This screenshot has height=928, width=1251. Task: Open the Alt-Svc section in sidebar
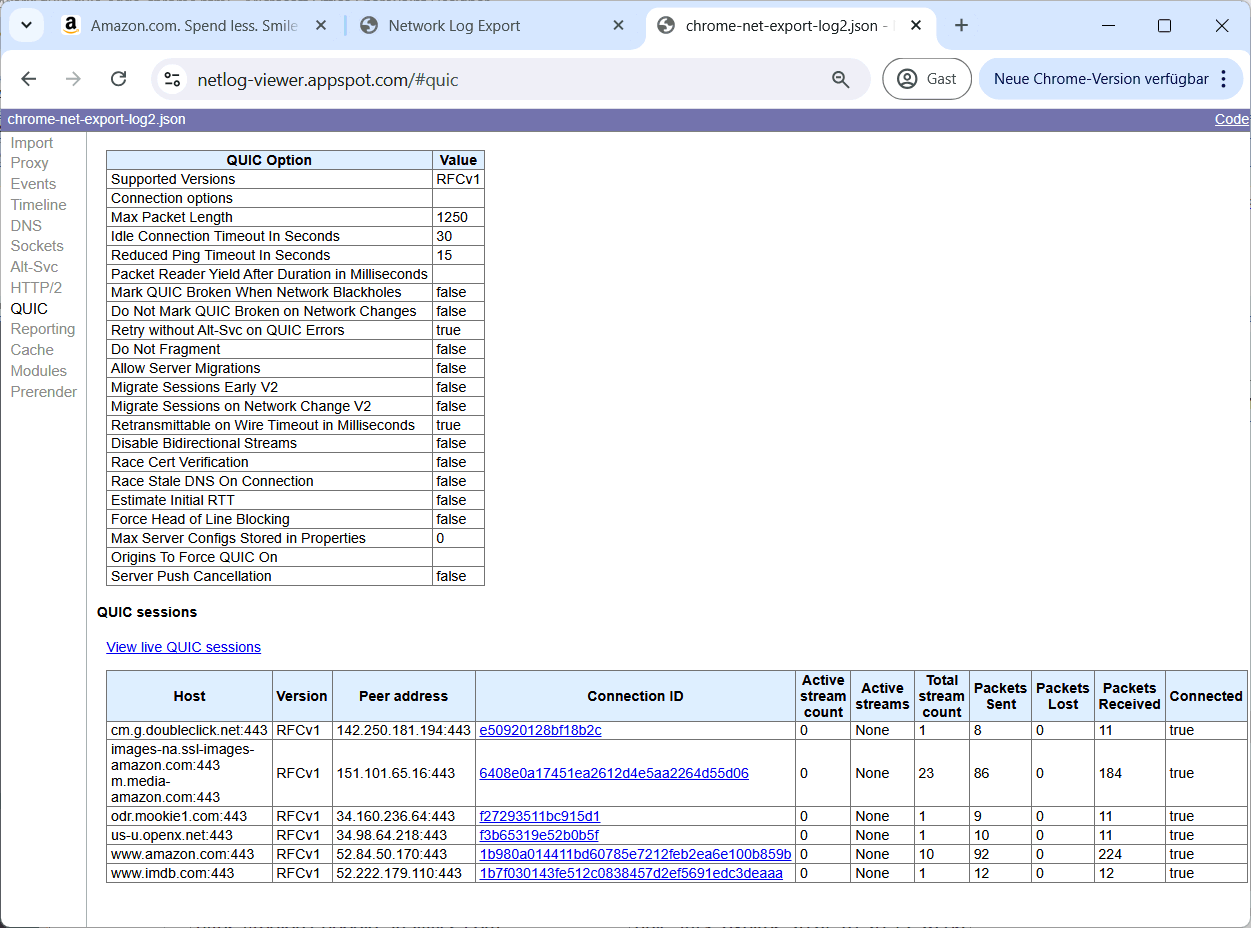[34, 267]
